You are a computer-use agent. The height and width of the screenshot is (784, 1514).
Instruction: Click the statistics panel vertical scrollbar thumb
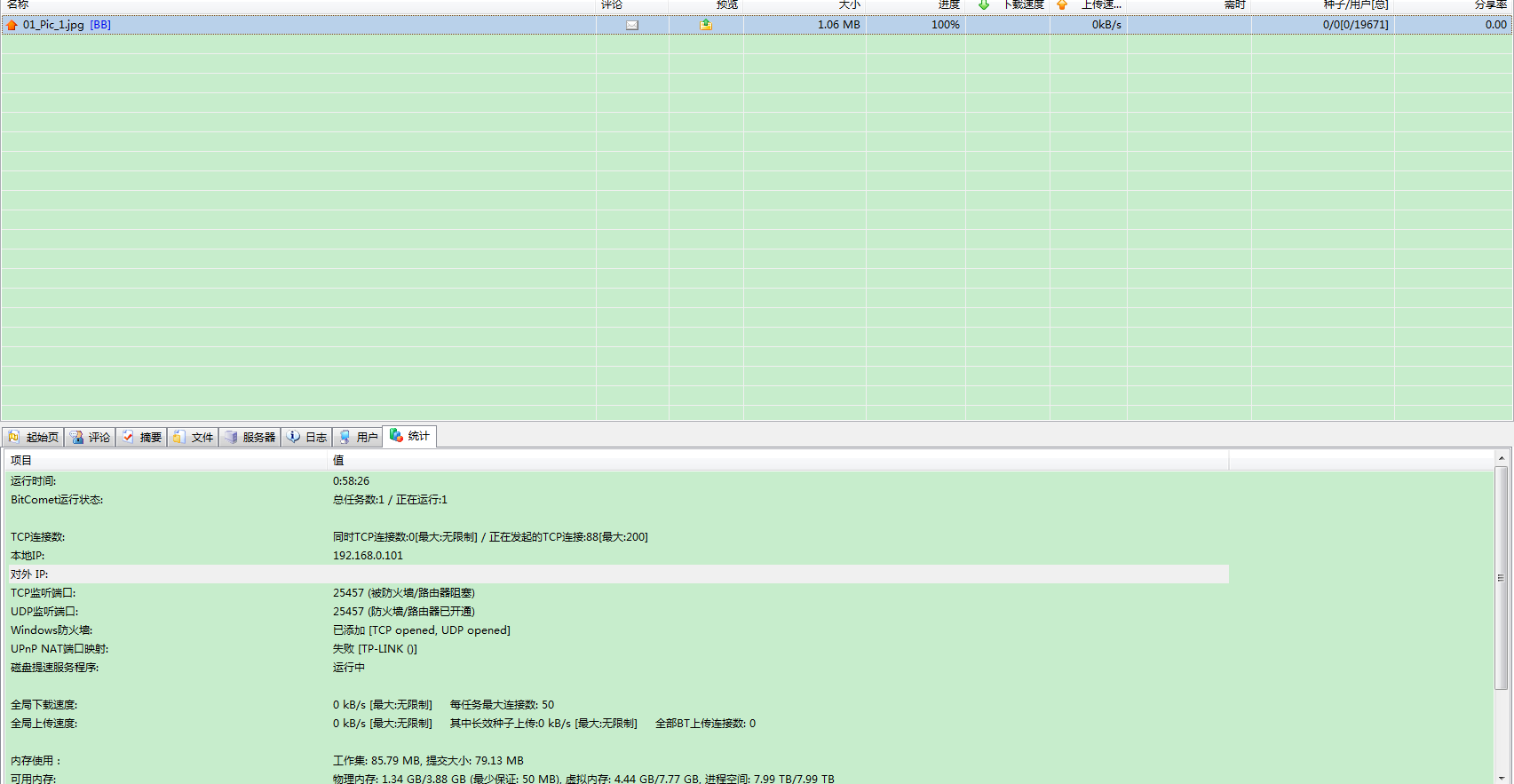point(1502,577)
